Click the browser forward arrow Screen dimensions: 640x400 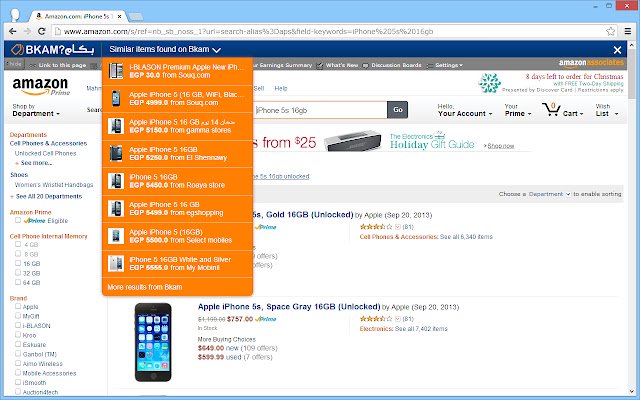tap(27, 31)
